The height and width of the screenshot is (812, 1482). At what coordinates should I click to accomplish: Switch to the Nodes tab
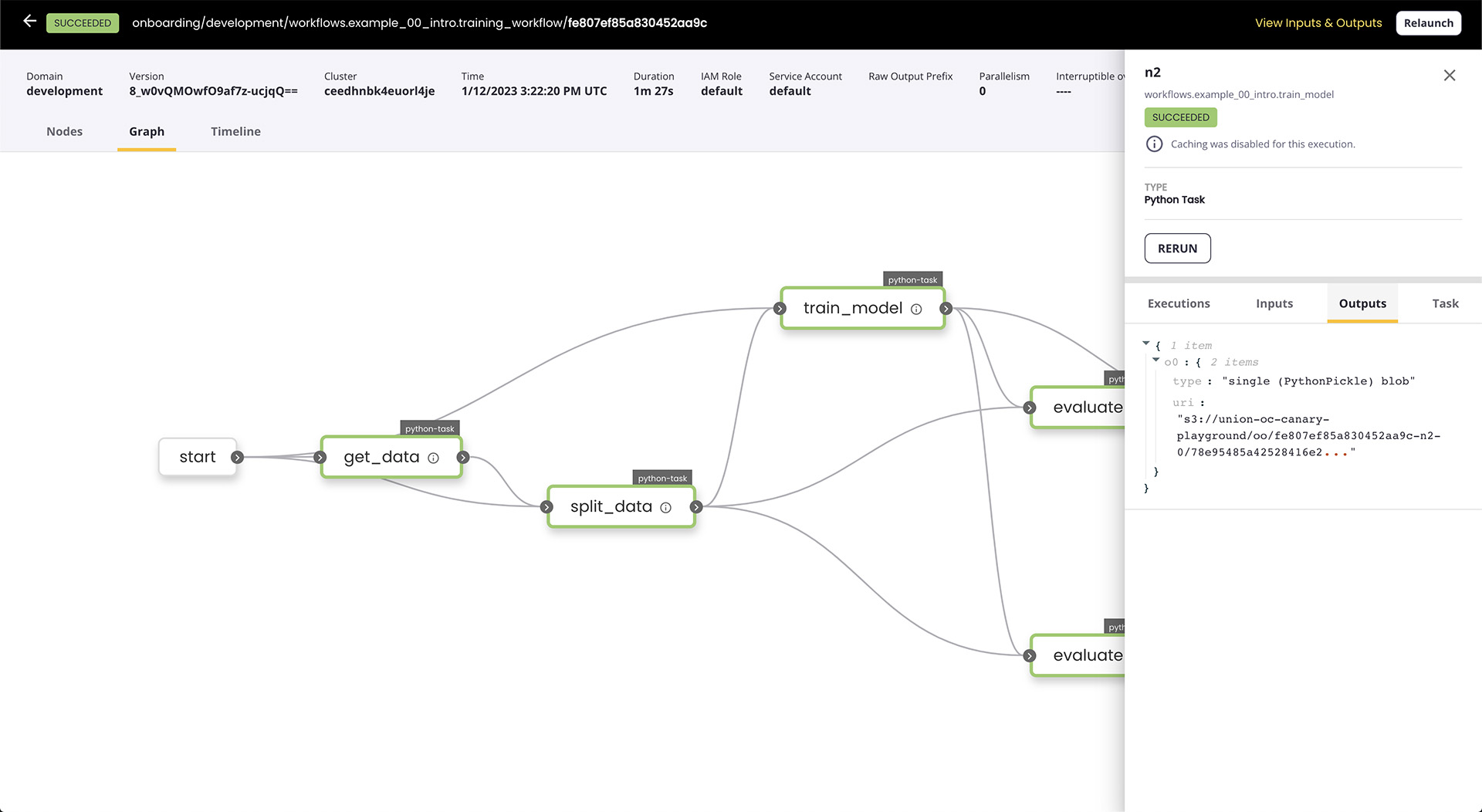(x=64, y=131)
